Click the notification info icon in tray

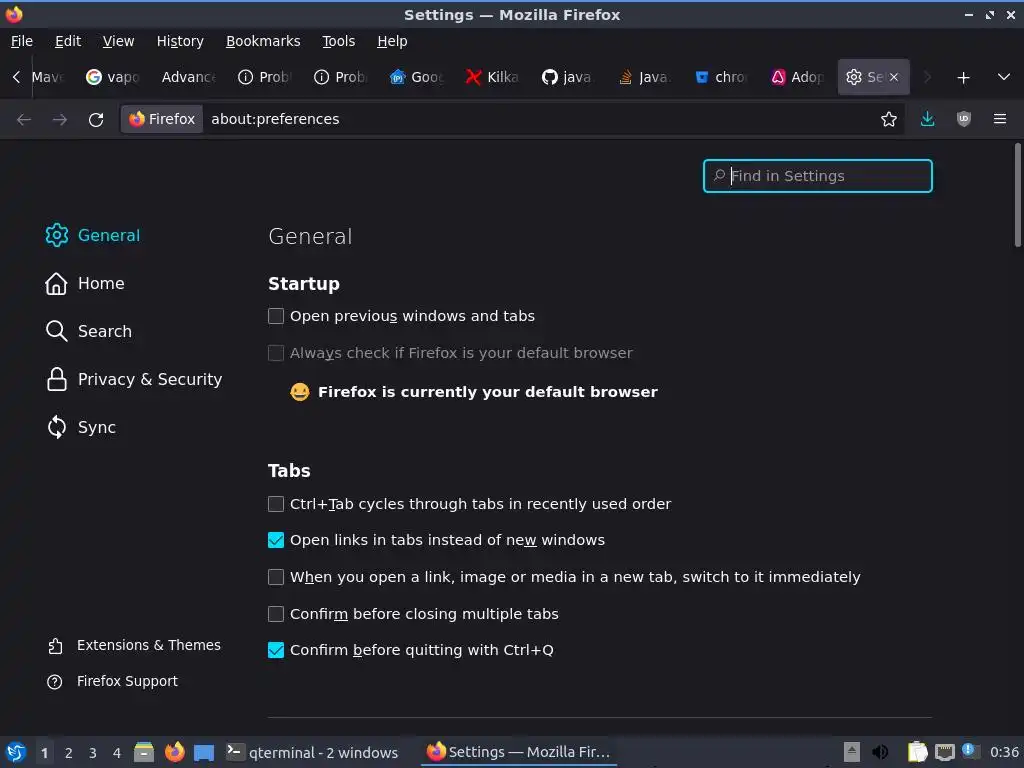tap(969, 750)
